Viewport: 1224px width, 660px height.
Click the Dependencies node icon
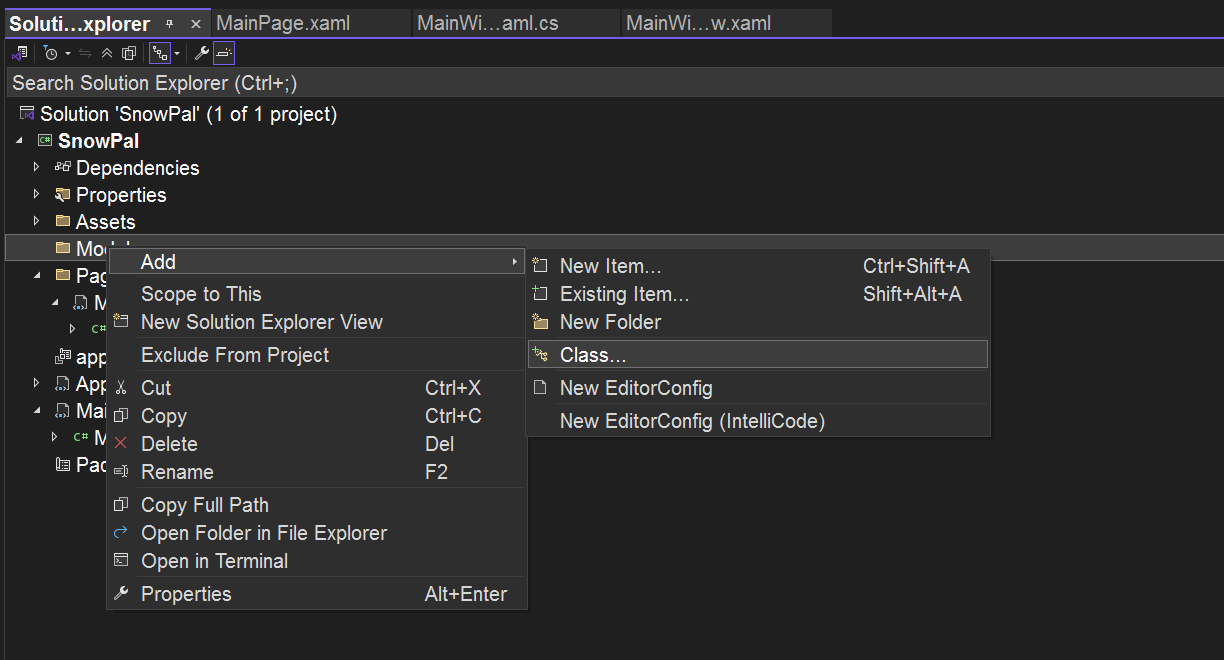[63, 168]
